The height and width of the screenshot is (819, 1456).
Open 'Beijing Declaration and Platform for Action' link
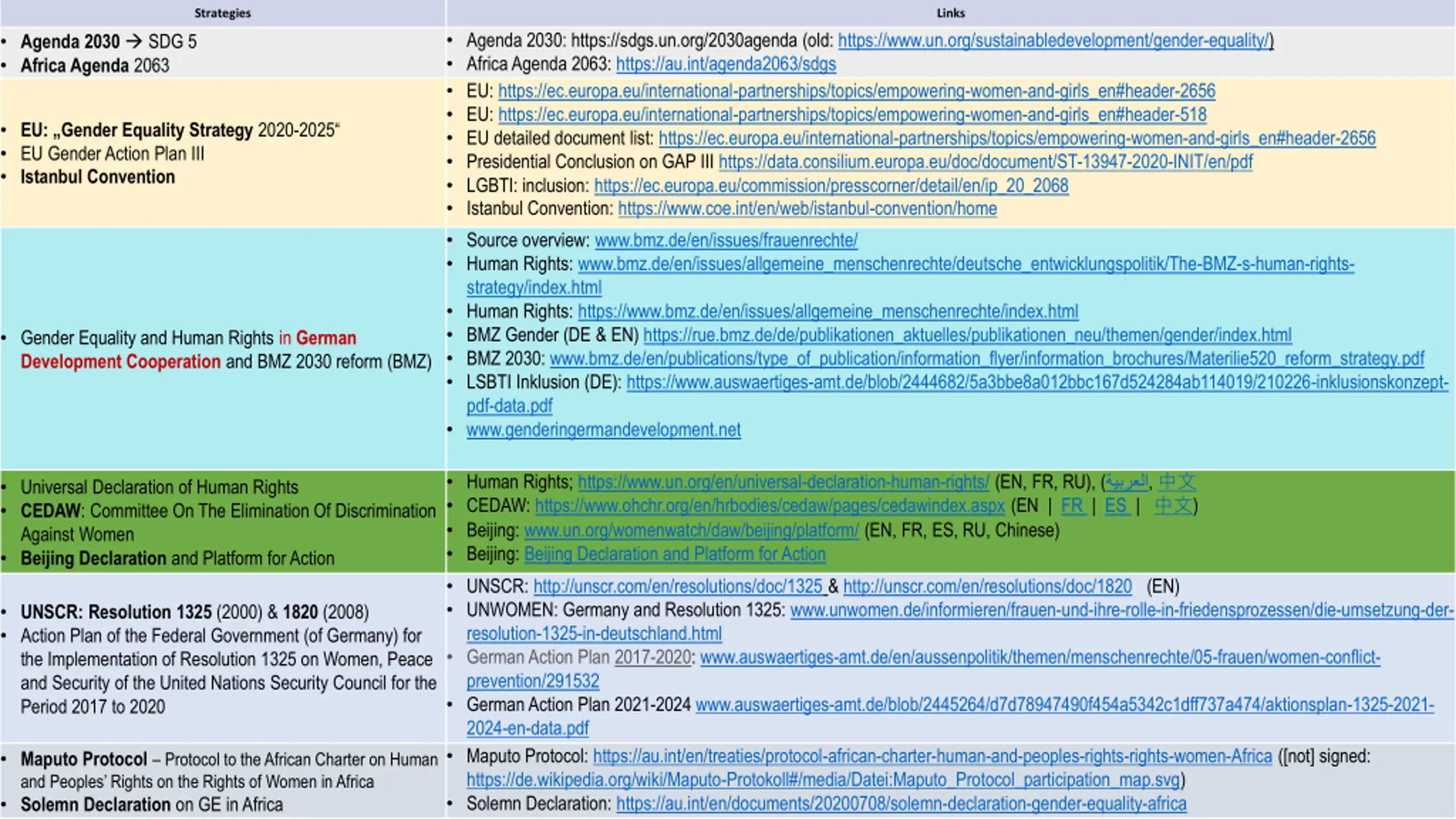click(x=675, y=555)
